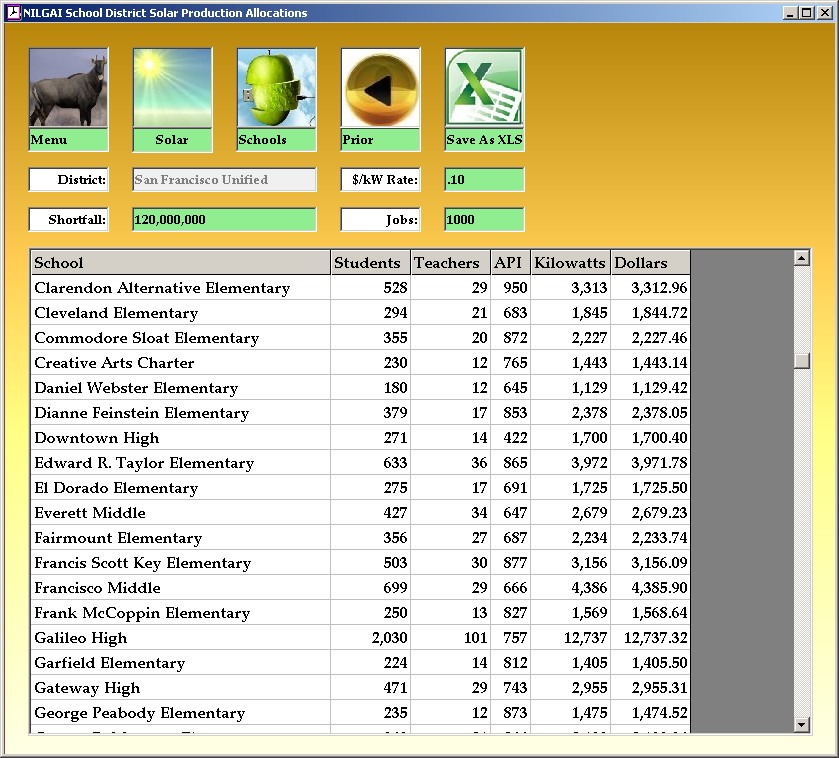Click the Shortfall value field
Screen dimensions: 839x758
[224, 220]
